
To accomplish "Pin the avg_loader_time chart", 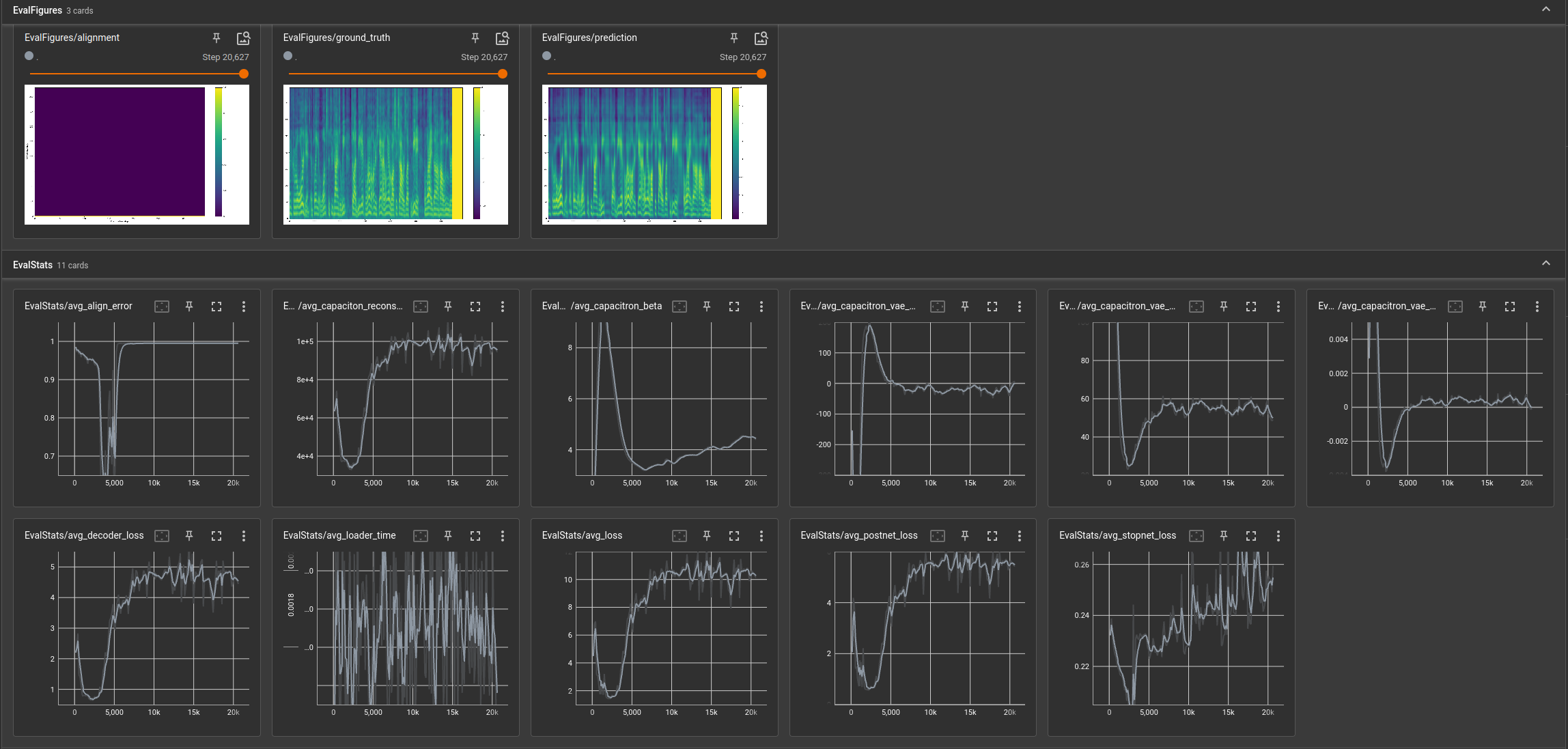I will coord(448,536).
